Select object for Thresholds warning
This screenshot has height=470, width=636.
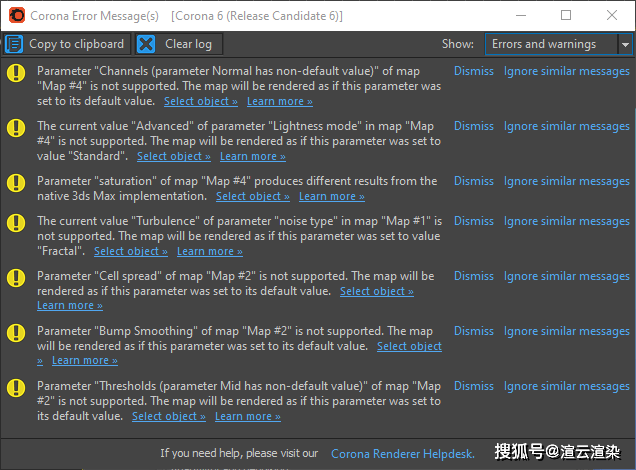click(x=169, y=416)
